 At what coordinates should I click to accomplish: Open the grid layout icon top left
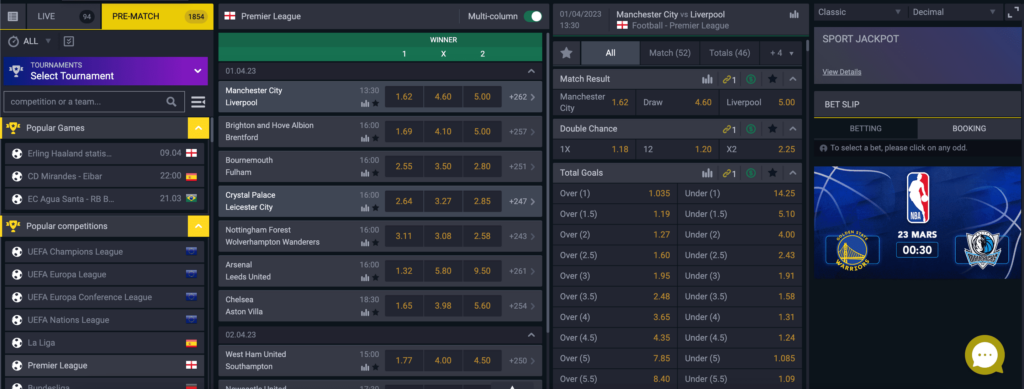[x=13, y=16]
